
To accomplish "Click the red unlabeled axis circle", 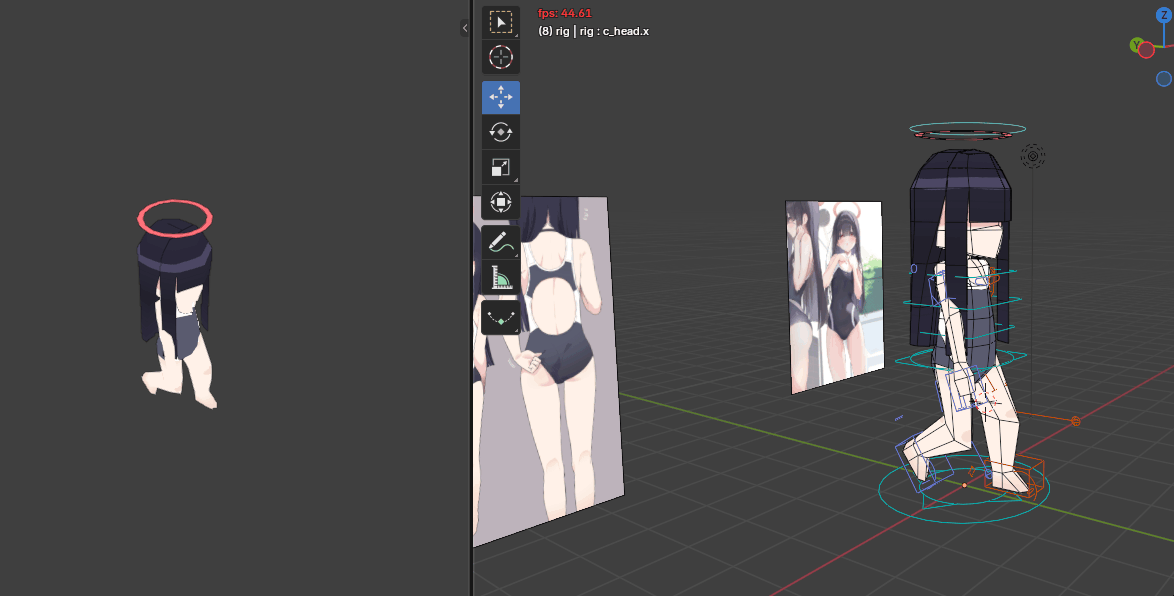I will click(1146, 50).
